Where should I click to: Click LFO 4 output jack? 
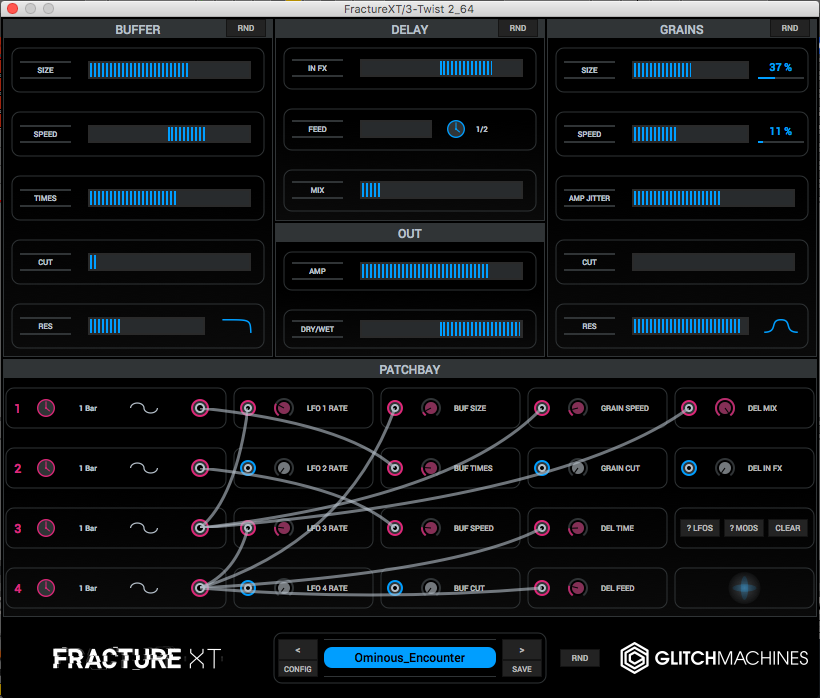tap(200, 588)
